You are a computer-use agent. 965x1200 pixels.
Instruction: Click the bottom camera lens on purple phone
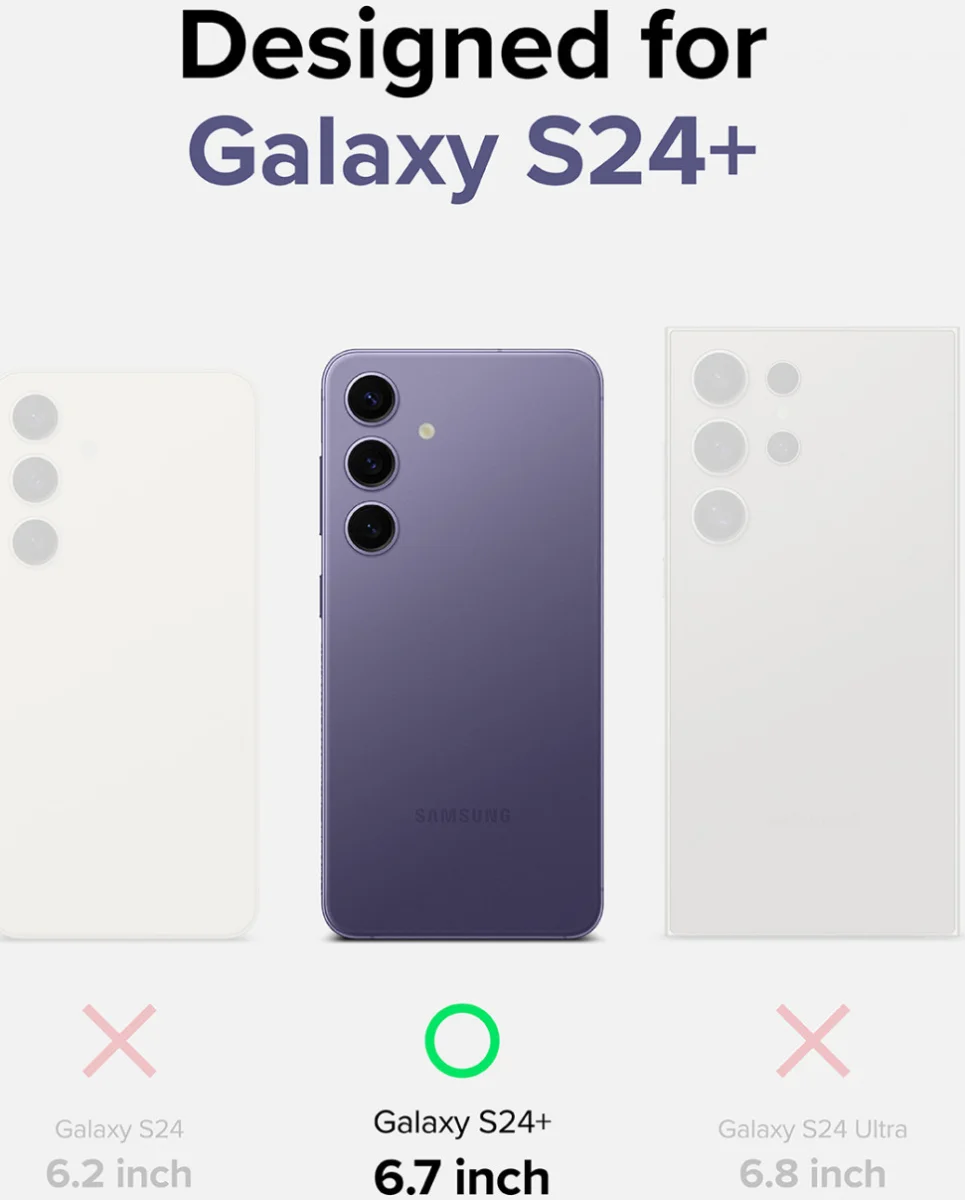371,529
